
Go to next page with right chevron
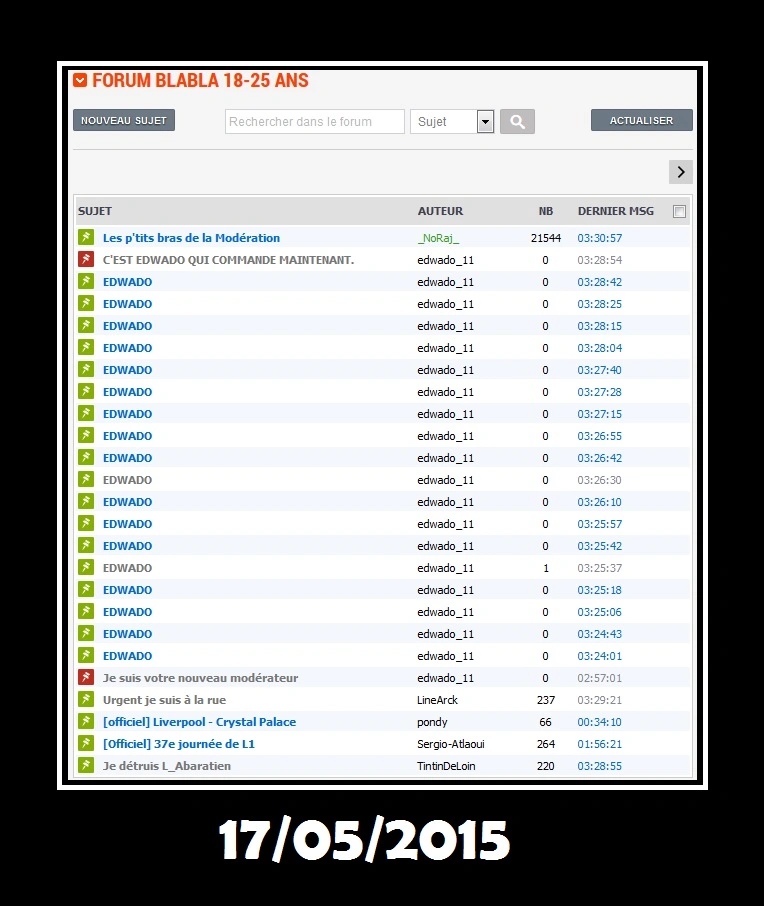point(680,172)
